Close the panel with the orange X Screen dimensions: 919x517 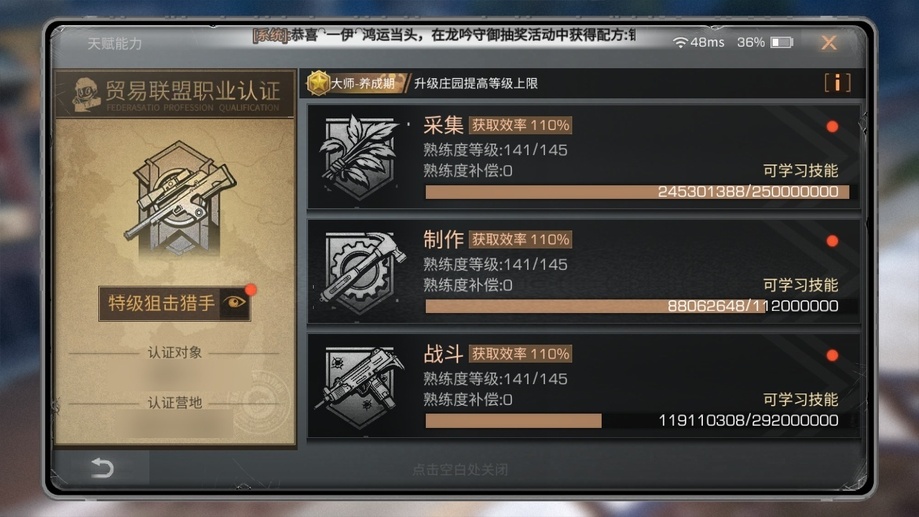(x=829, y=42)
